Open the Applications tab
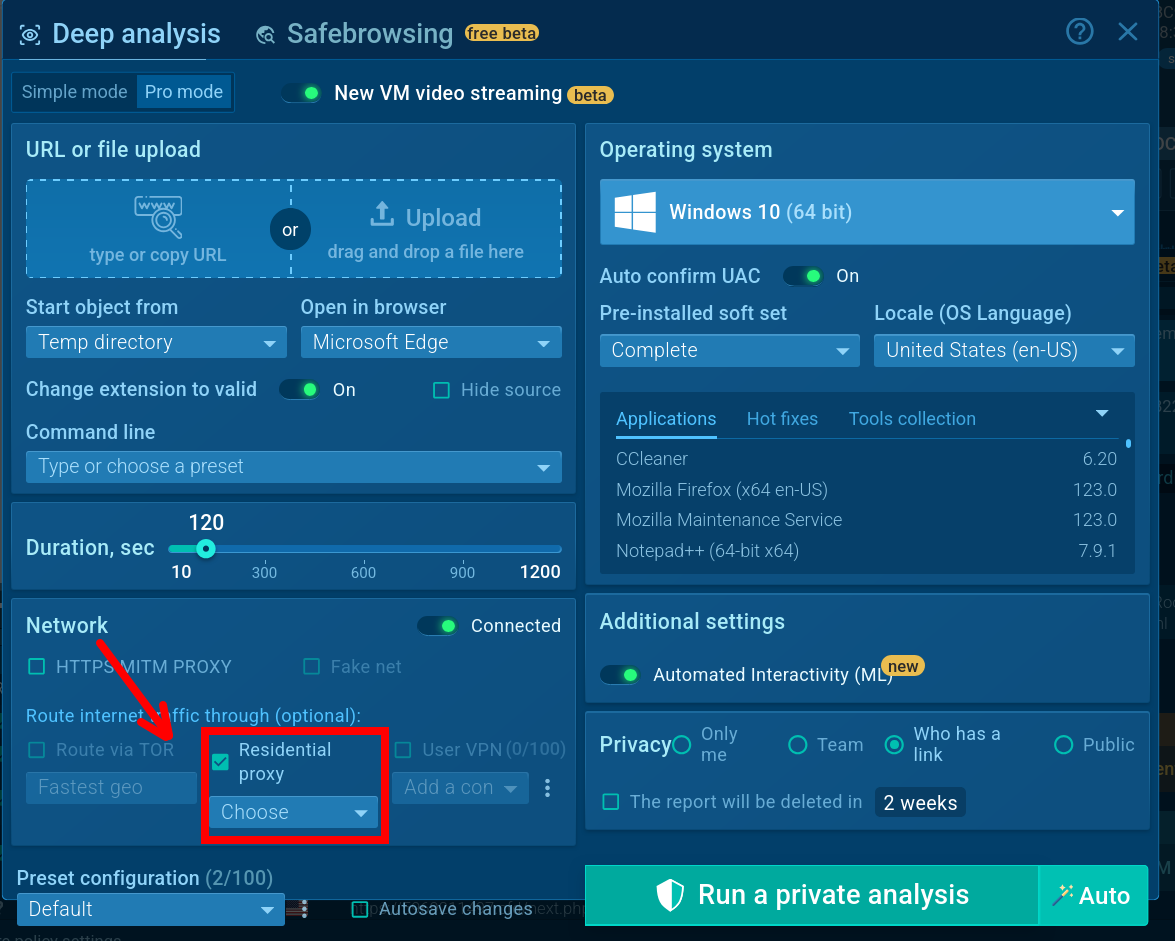The image size is (1175, 941). click(666, 419)
